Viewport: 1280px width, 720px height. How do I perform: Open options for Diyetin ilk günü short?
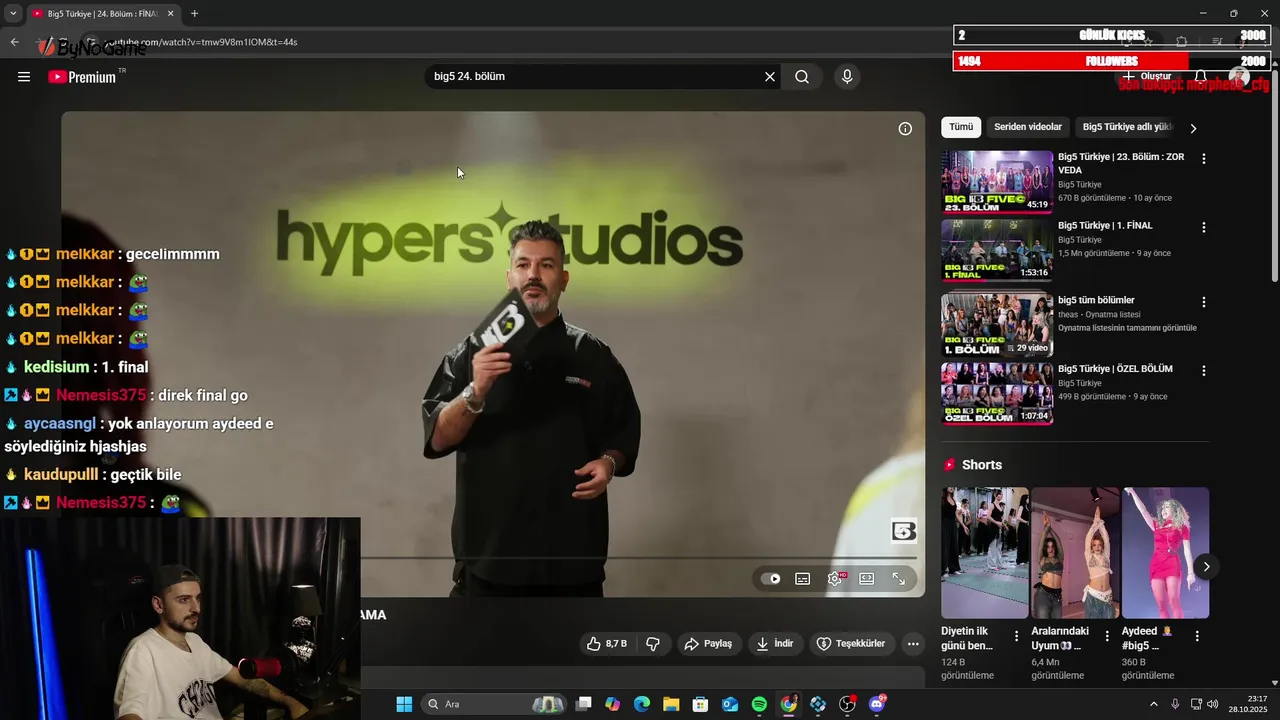click(1017, 636)
